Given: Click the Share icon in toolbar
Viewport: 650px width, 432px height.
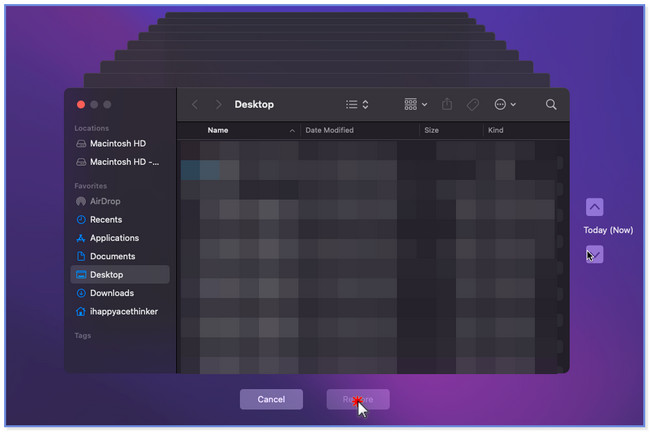Looking at the screenshot, I should [447, 104].
